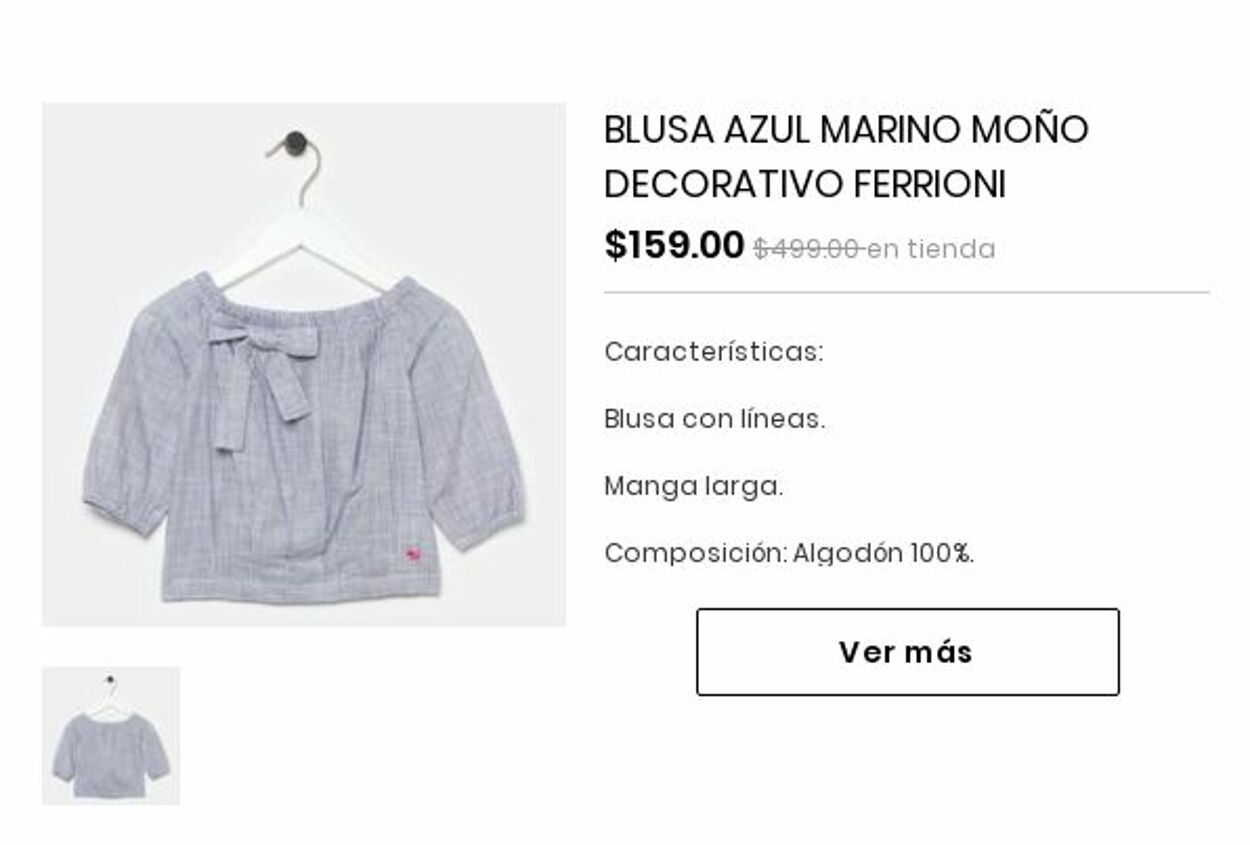Click the pink embroidered logo on blouse
1250x845 pixels.
pos(414,552)
